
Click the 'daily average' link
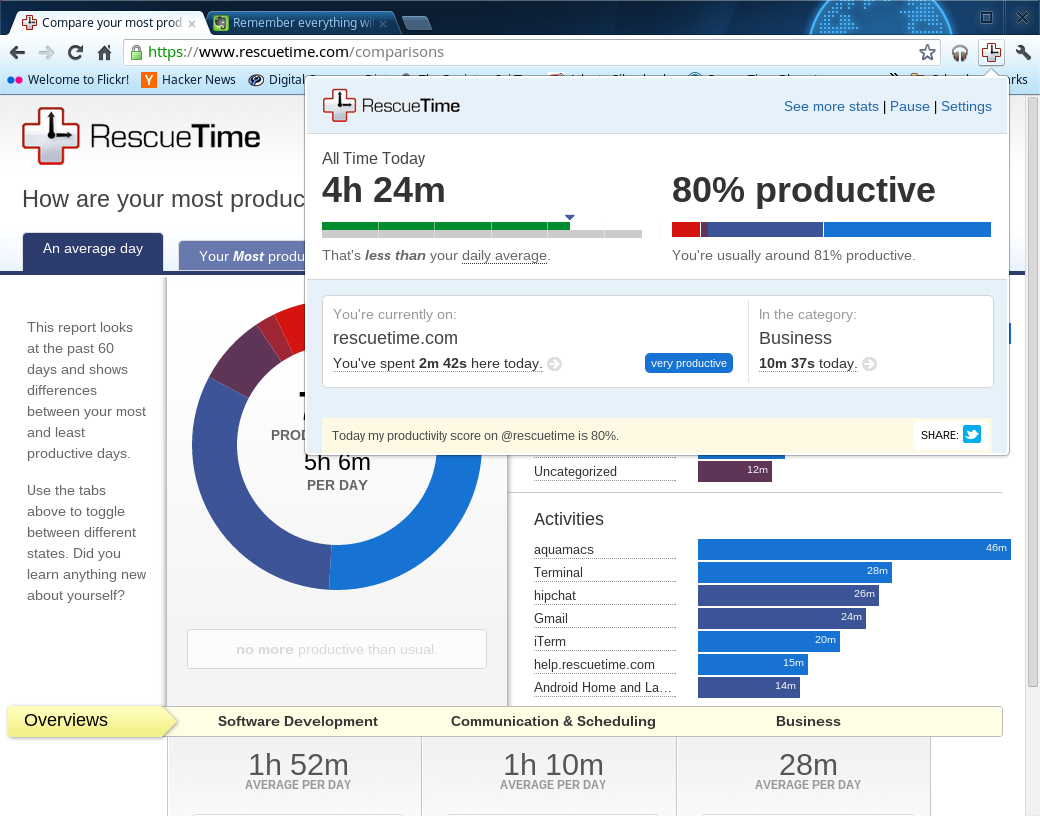(x=504, y=256)
